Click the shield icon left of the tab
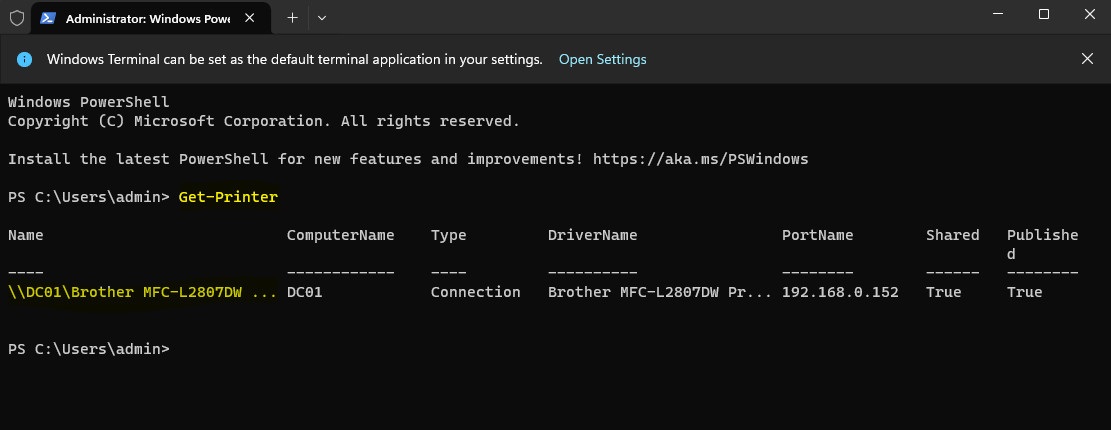The height and width of the screenshot is (430, 1111). coord(16,18)
